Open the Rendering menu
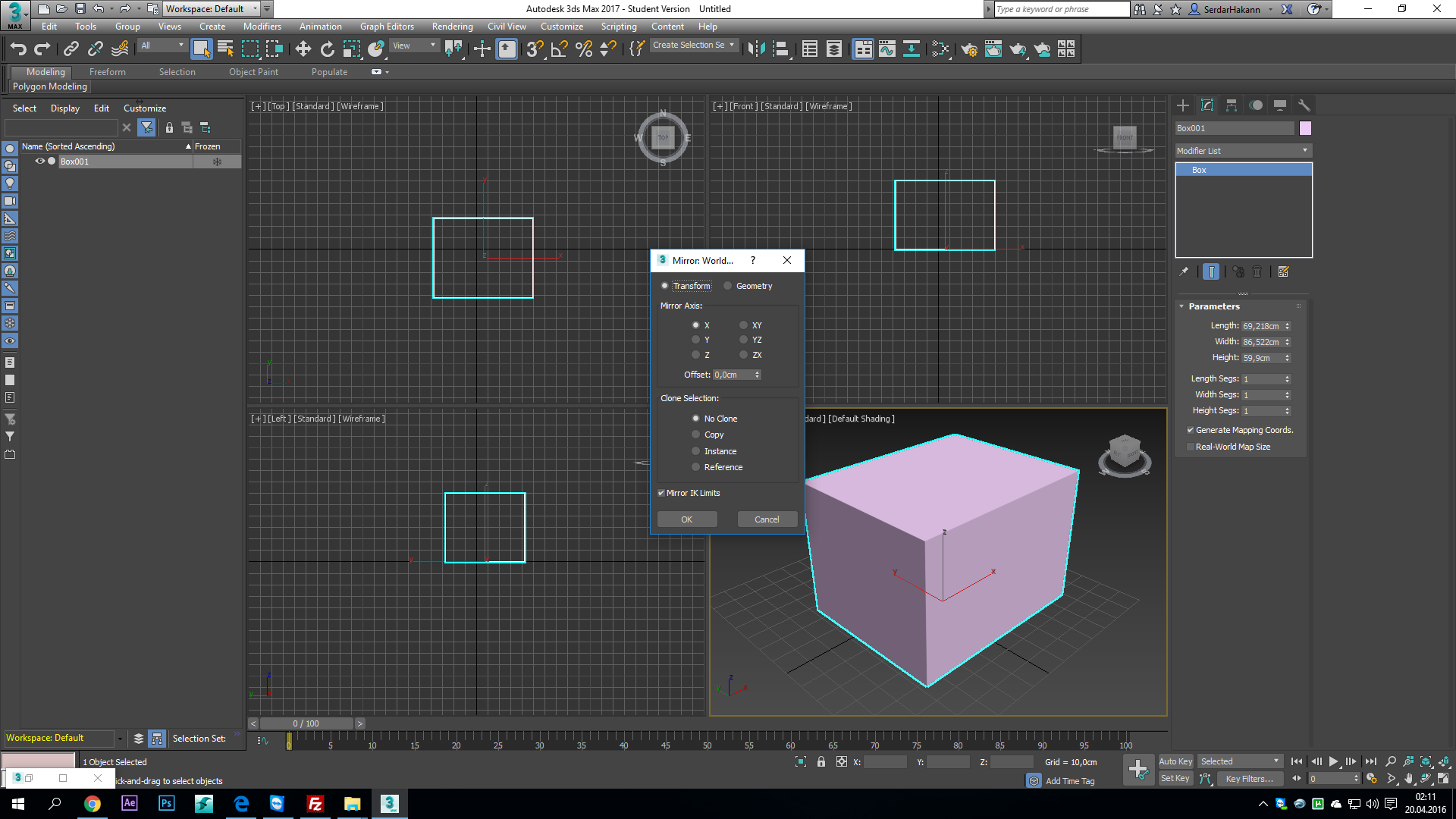This screenshot has height=819, width=1456. [x=452, y=26]
